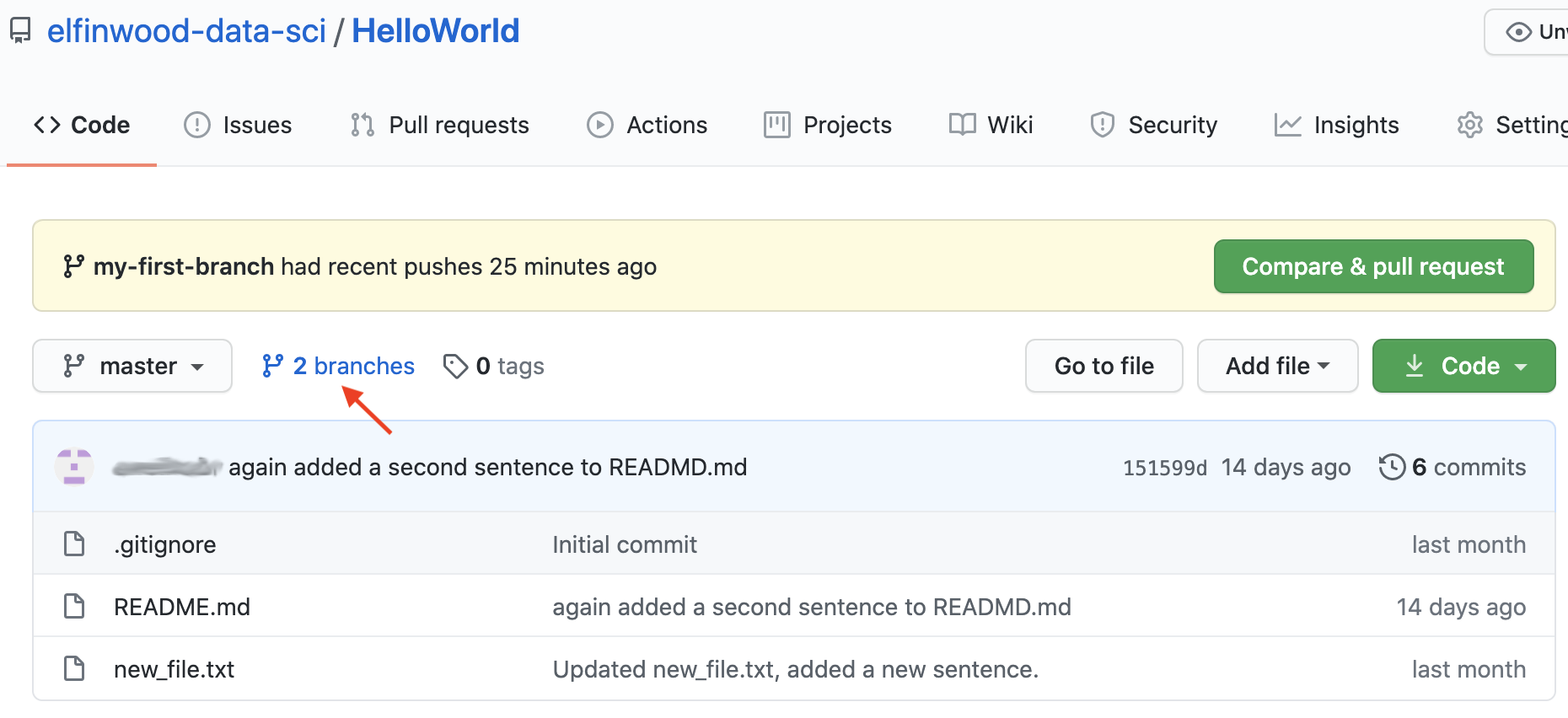Image resolution: width=1568 pixels, height=718 pixels.
Task: Switch to the Issues tab
Action: 239,125
